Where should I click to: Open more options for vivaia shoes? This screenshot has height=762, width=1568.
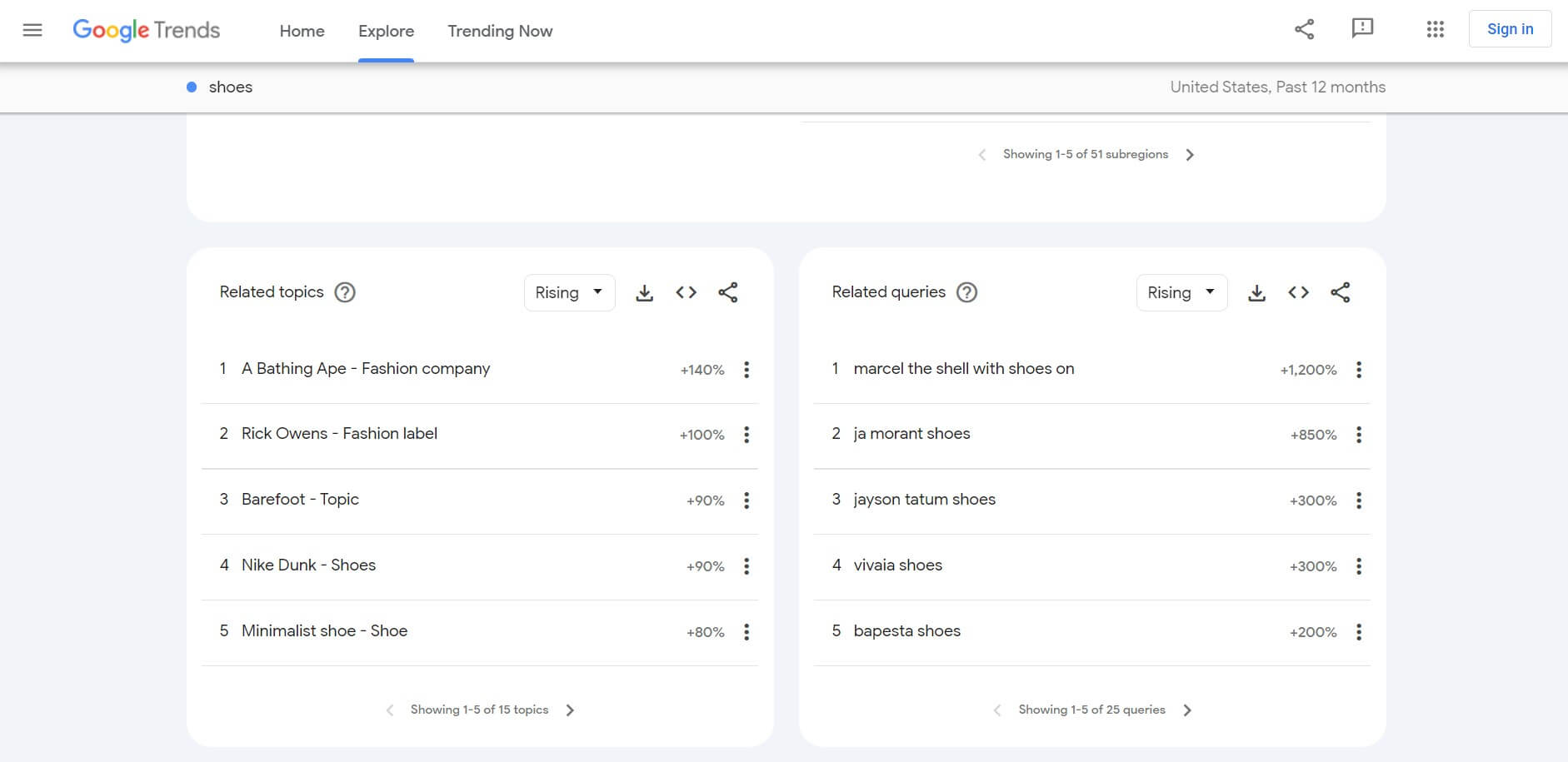point(1359,566)
